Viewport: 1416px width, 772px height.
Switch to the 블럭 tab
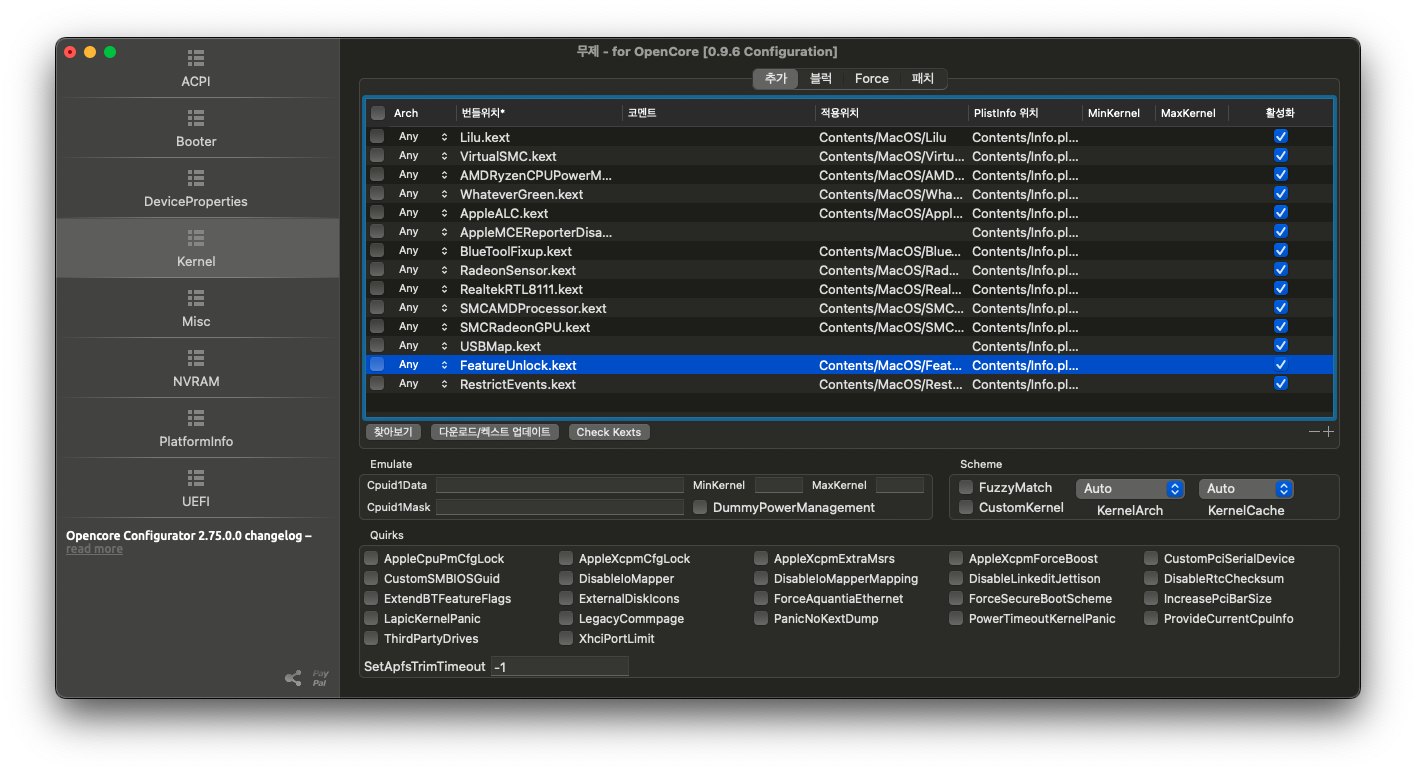pos(820,78)
